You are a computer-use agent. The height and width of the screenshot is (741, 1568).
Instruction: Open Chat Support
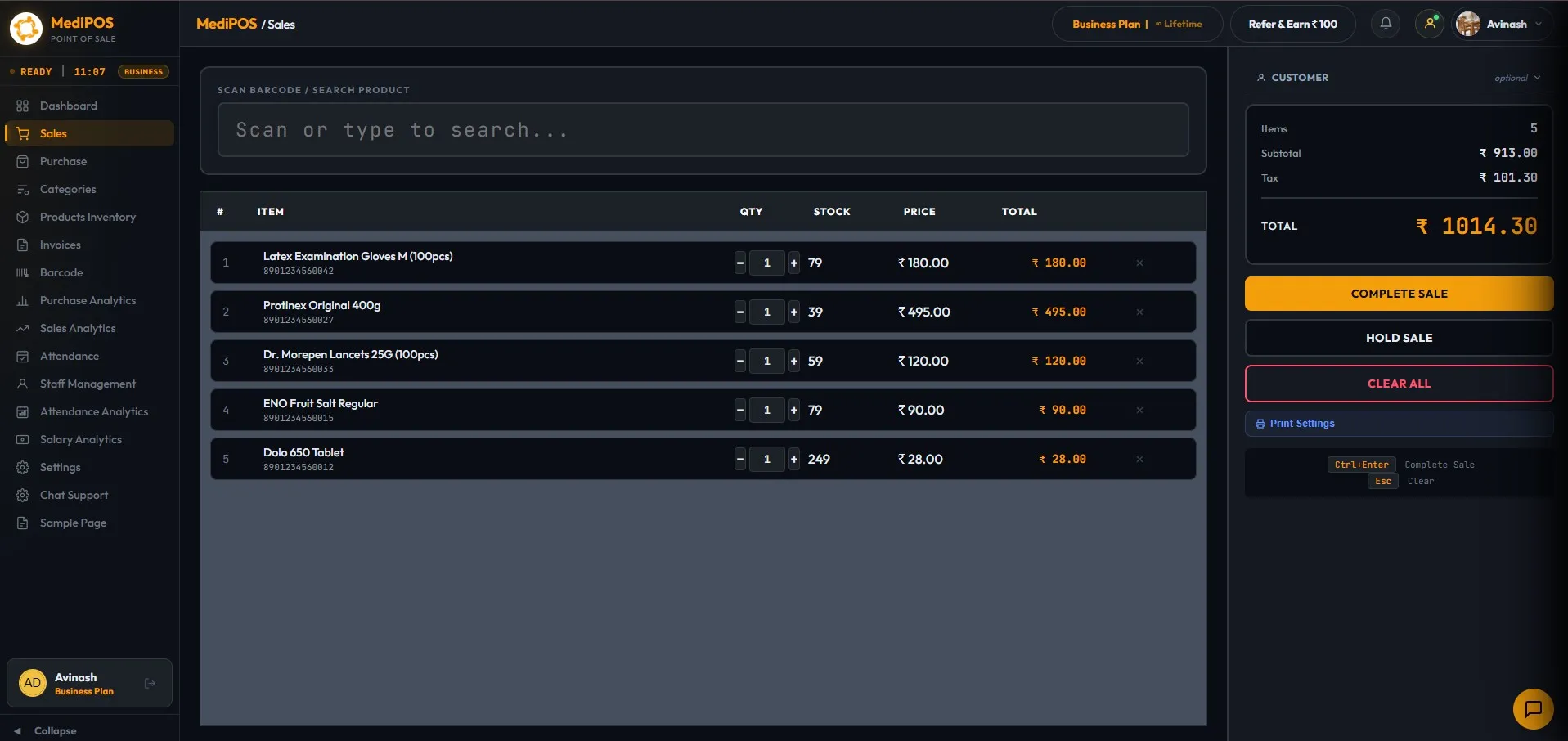click(x=89, y=495)
